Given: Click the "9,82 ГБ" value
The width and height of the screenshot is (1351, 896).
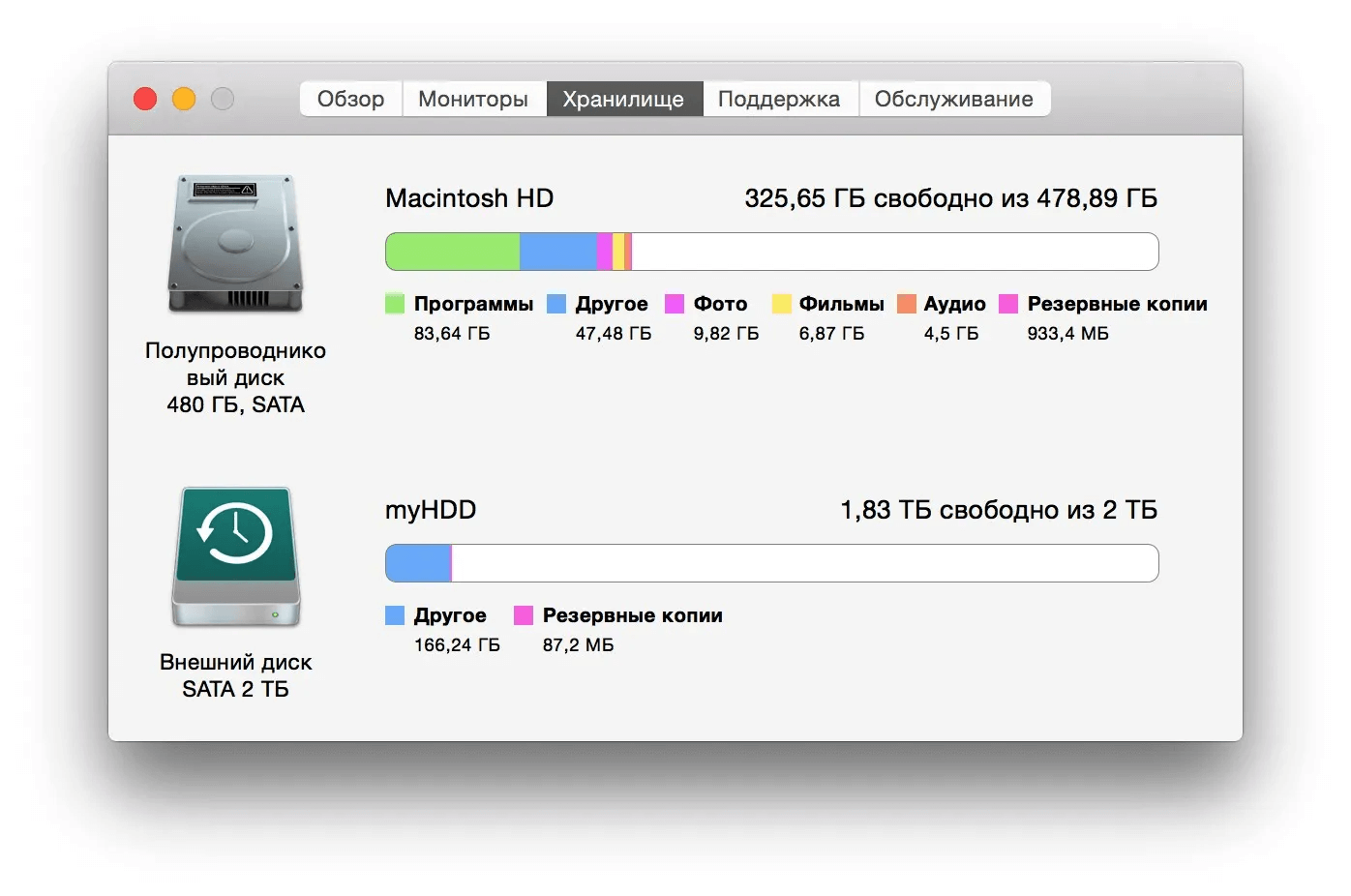Looking at the screenshot, I should [726, 334].
